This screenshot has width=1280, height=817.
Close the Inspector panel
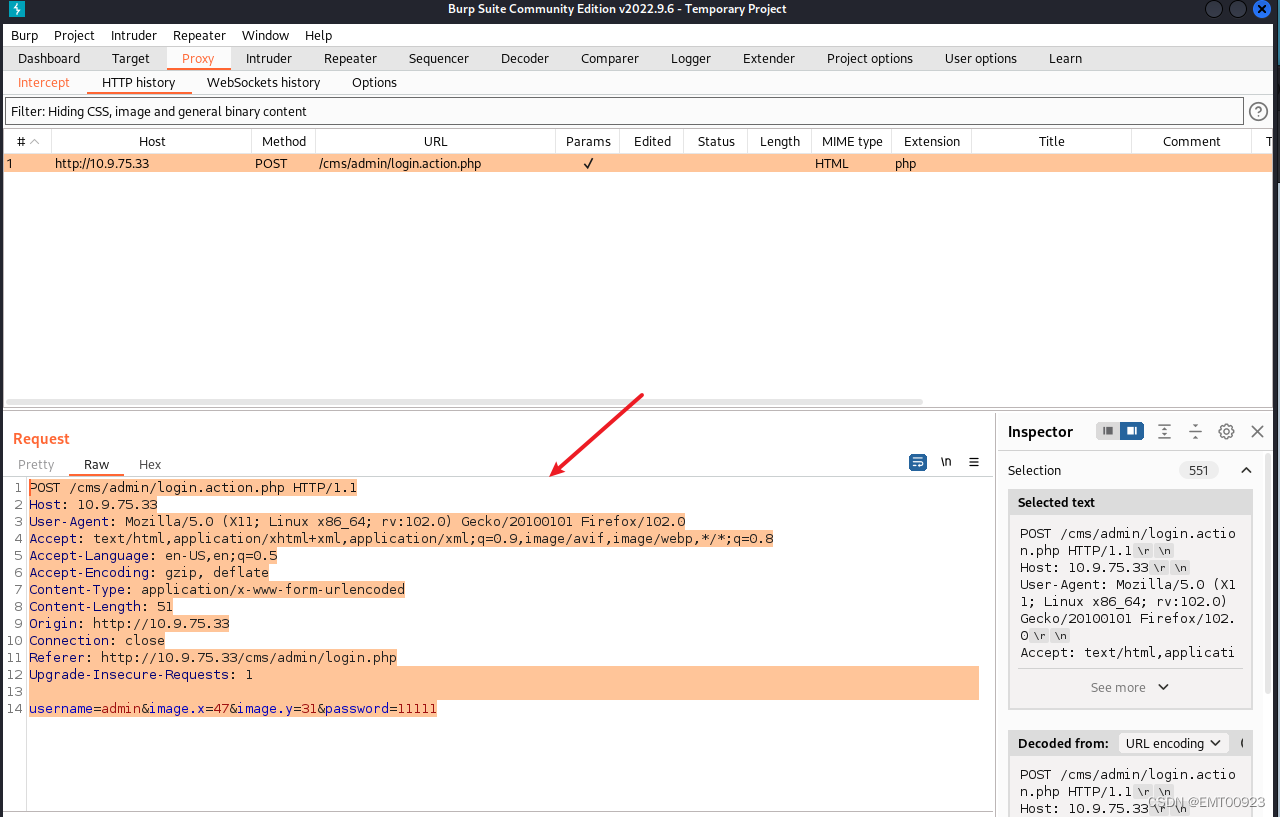coord(1257,431)
